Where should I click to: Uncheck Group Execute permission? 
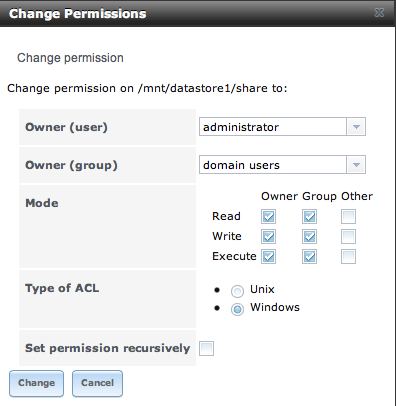[x=309, y=257]
